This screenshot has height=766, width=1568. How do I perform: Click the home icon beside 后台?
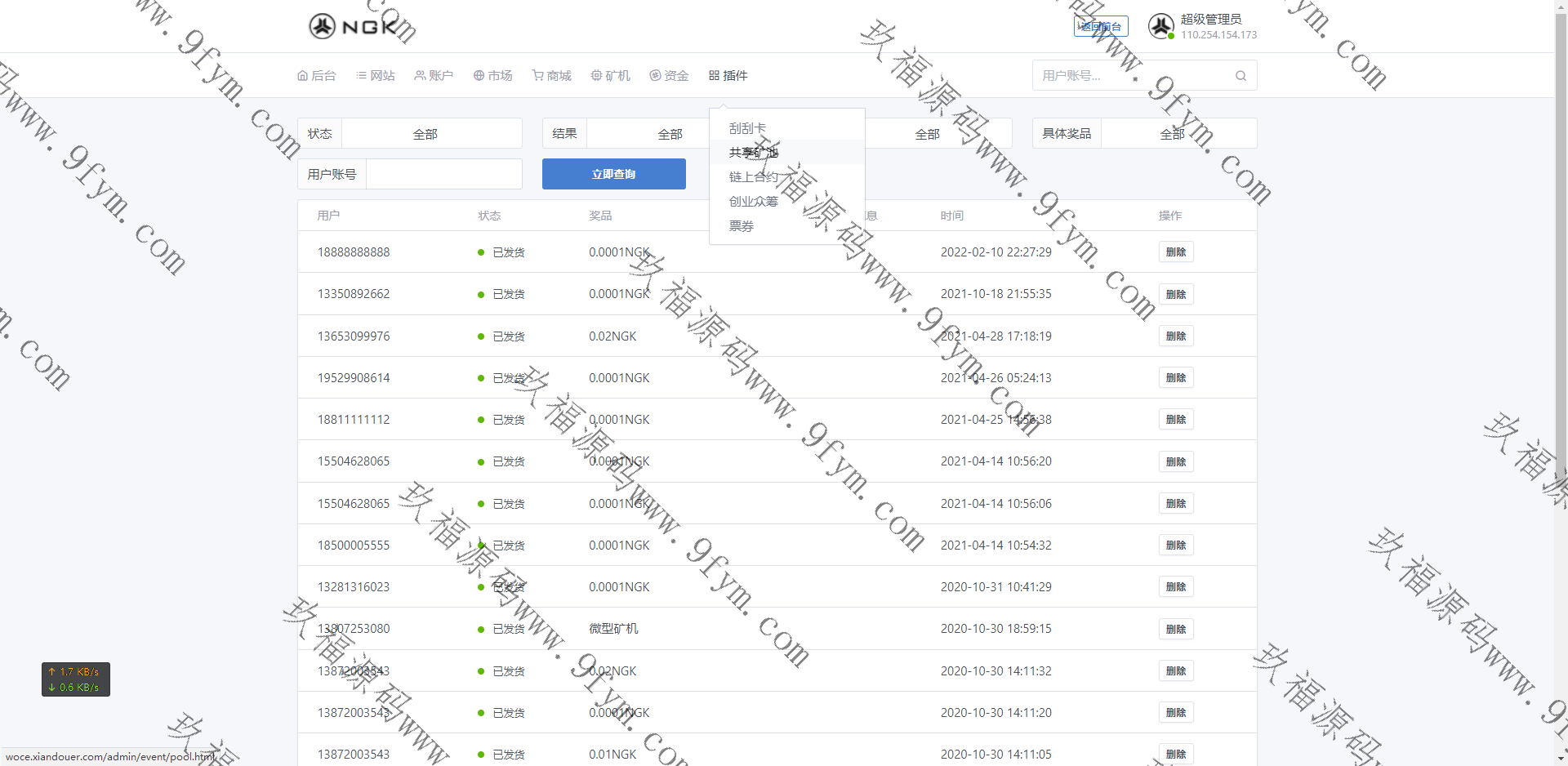tap(302, 76)
